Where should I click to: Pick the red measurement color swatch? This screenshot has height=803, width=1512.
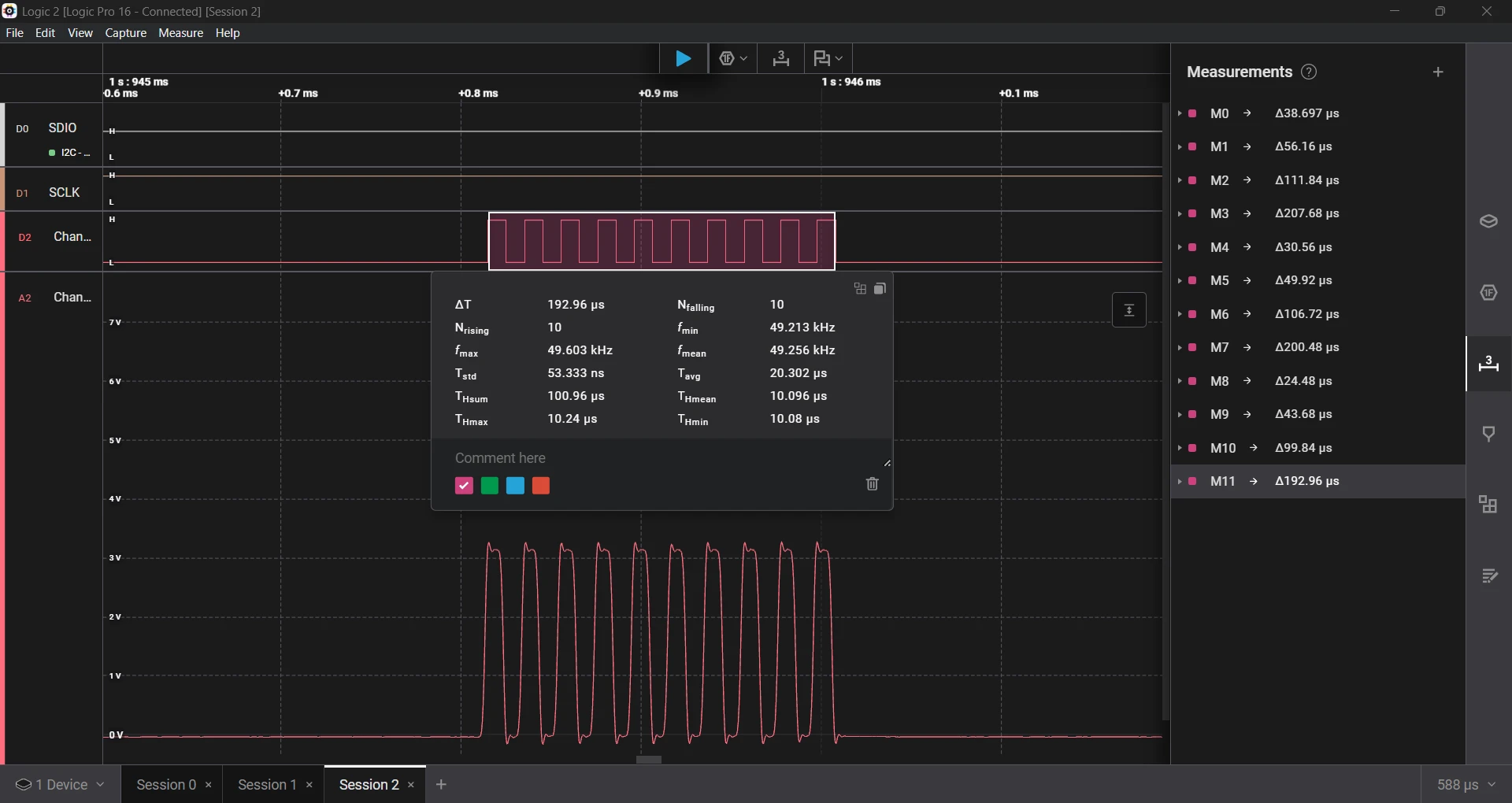tap(541, 486)
